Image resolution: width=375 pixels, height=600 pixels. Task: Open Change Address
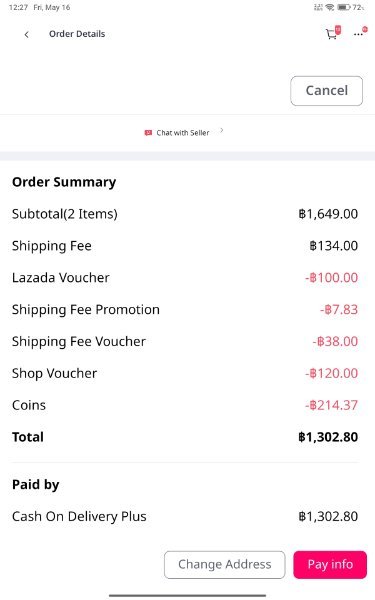225,564
